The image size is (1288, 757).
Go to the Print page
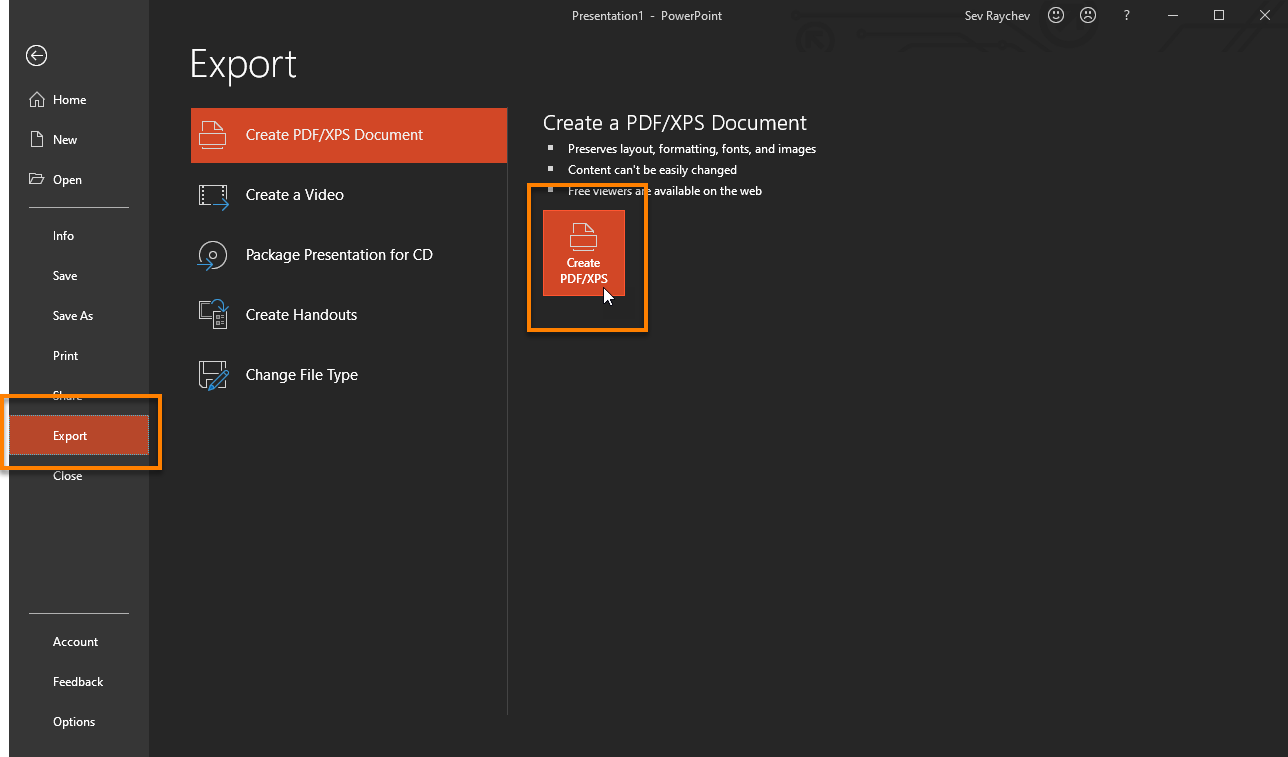66,356
